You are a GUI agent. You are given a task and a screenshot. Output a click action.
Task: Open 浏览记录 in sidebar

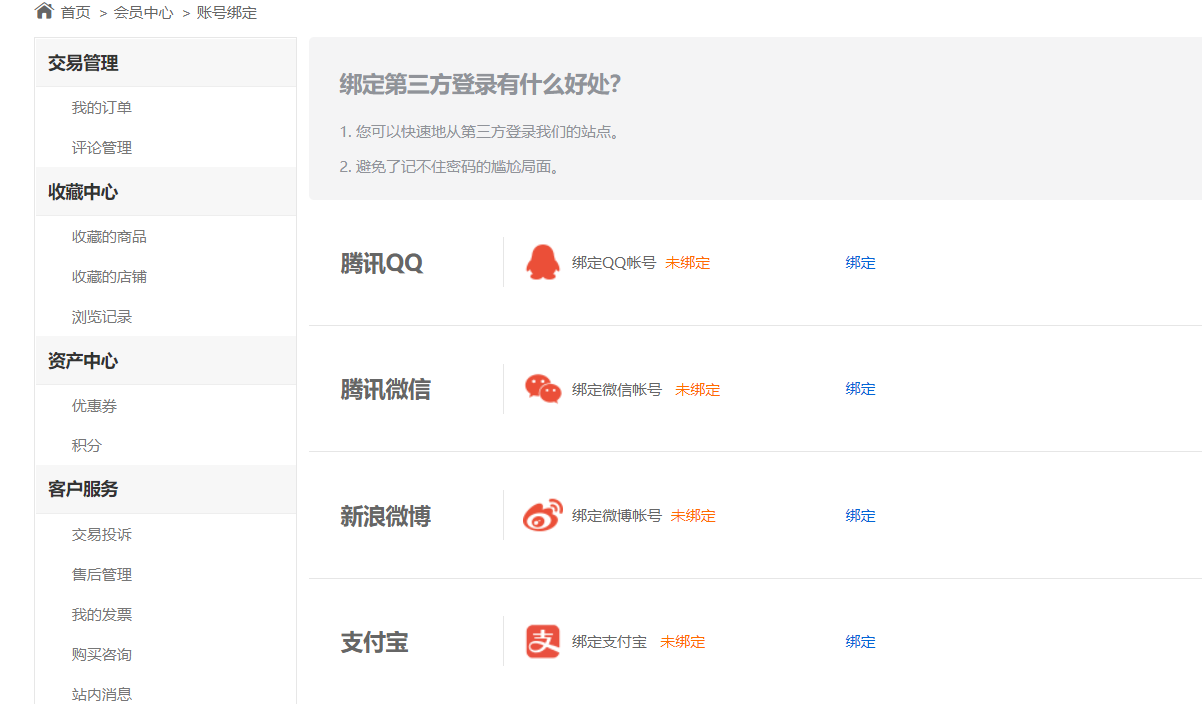(x=102, y=317)
